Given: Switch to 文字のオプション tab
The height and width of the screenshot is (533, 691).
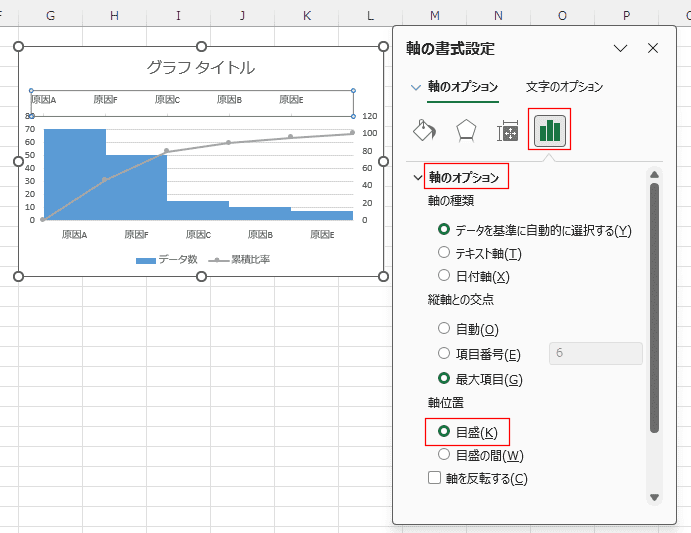Looking at the screenshot, I should click(564, 86).
